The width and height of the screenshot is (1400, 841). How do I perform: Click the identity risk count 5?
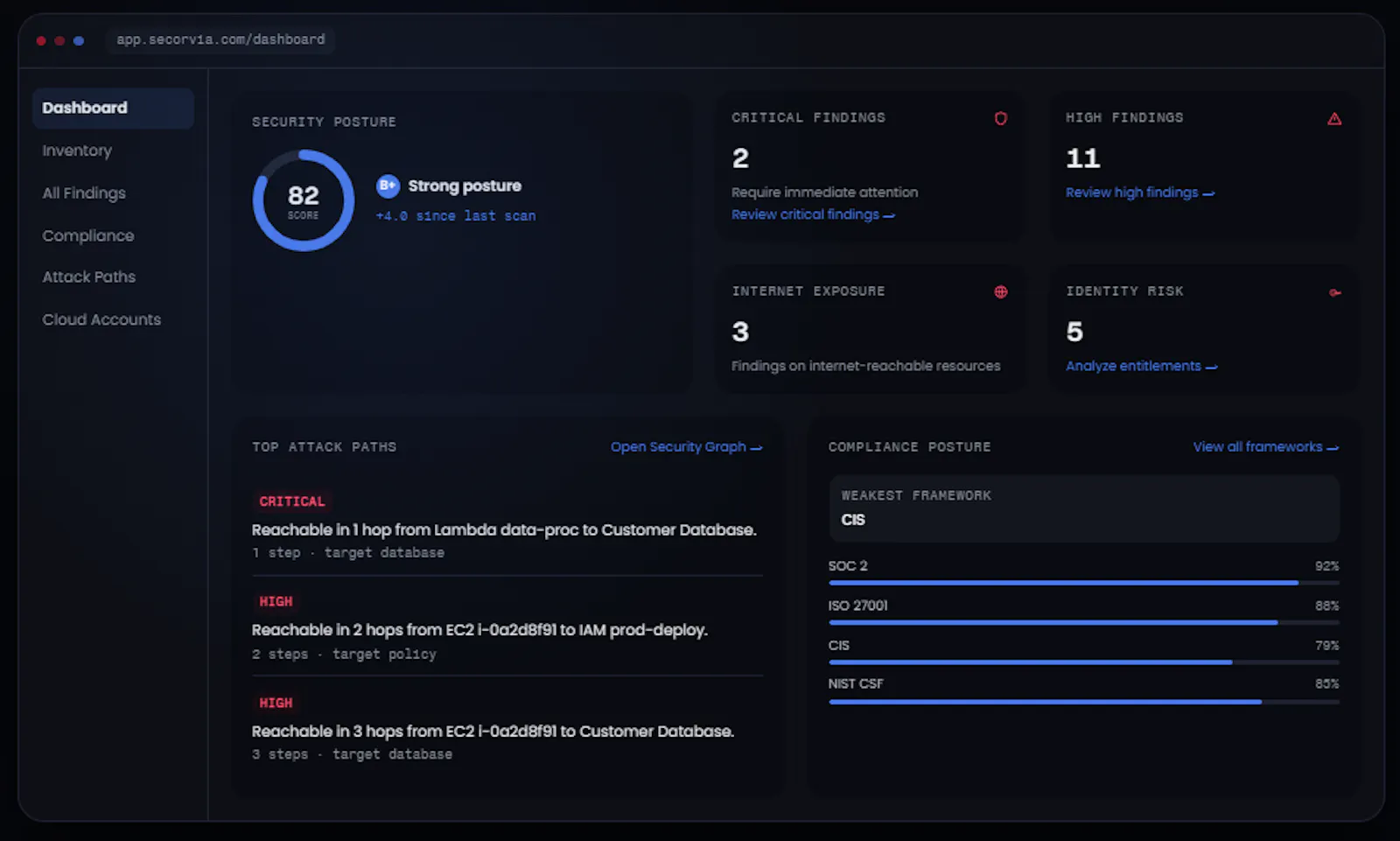(1074, 332)
